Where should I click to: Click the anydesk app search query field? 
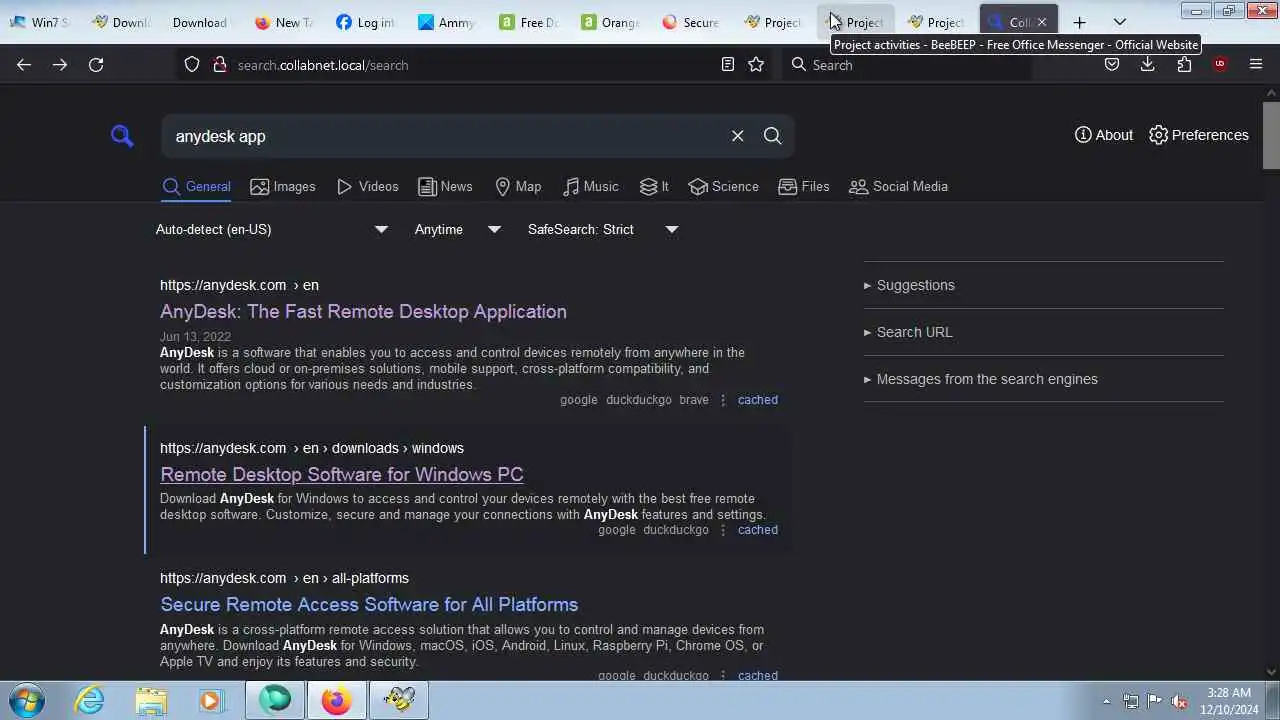[x=445, y=136]
